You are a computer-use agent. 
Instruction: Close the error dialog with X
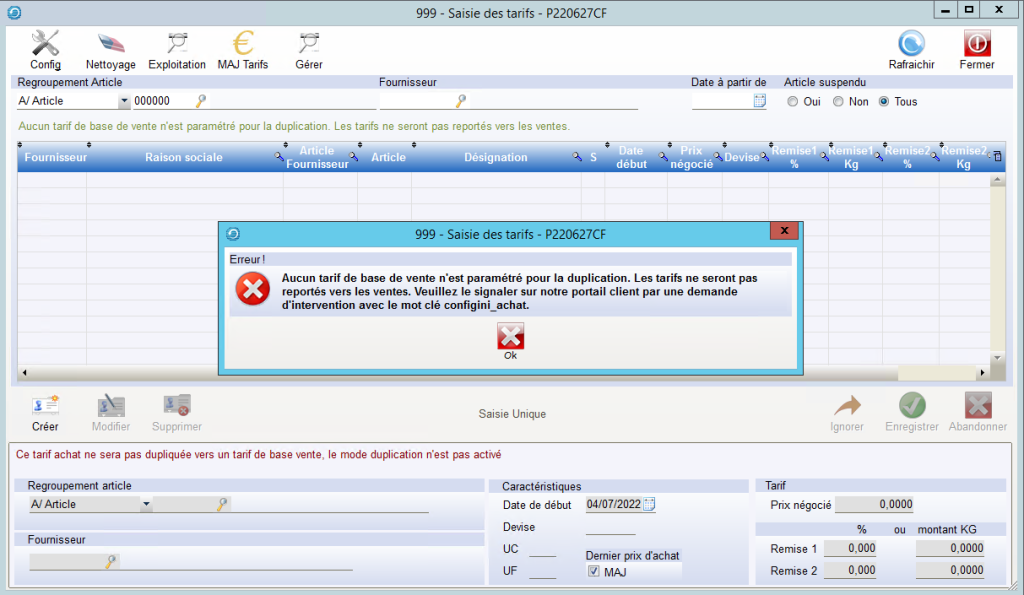(x=783, y=232)
